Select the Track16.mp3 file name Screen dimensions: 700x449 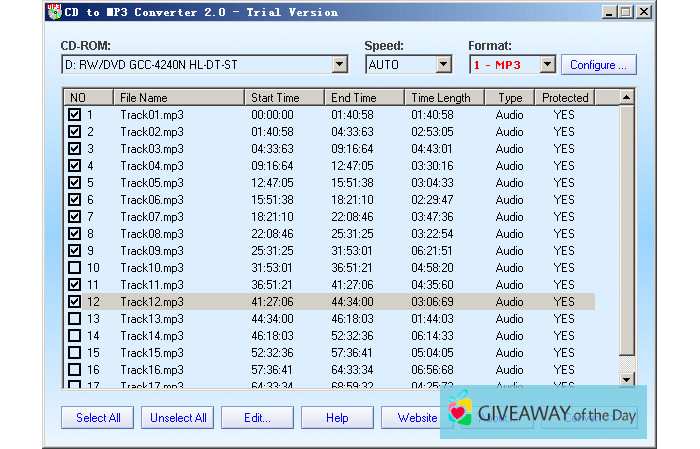click(x=152, y=370)
